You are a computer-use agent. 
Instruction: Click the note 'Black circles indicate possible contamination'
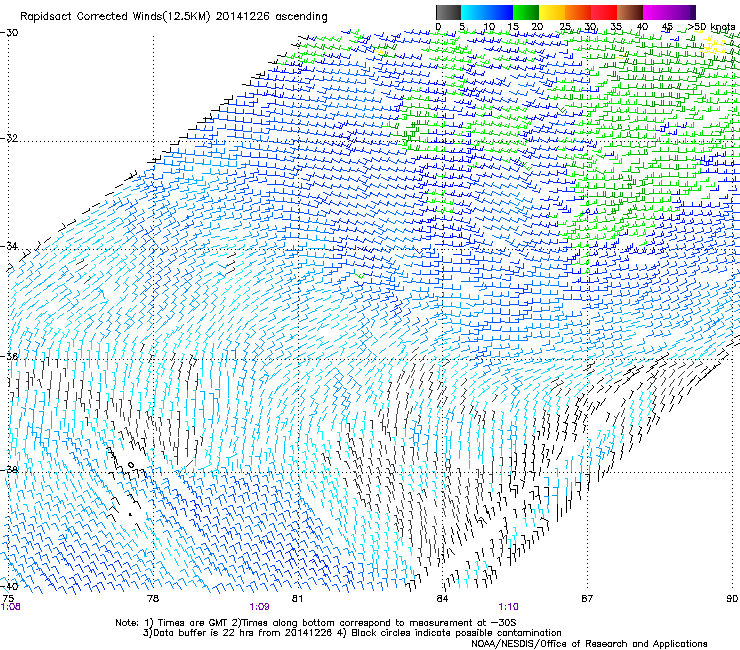[x=456, y=633]
